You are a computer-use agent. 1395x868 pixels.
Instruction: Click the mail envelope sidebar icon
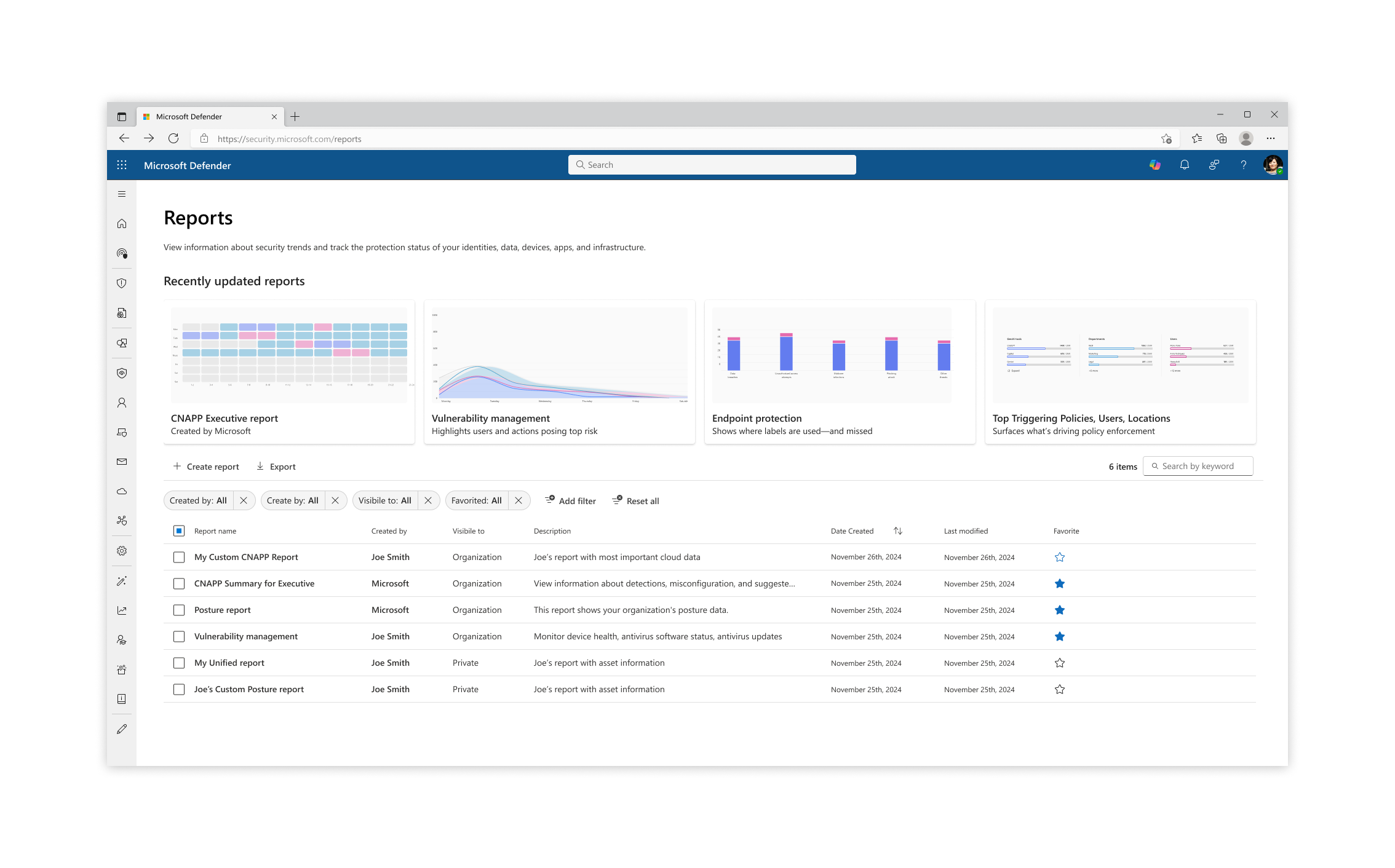[122, 462]
